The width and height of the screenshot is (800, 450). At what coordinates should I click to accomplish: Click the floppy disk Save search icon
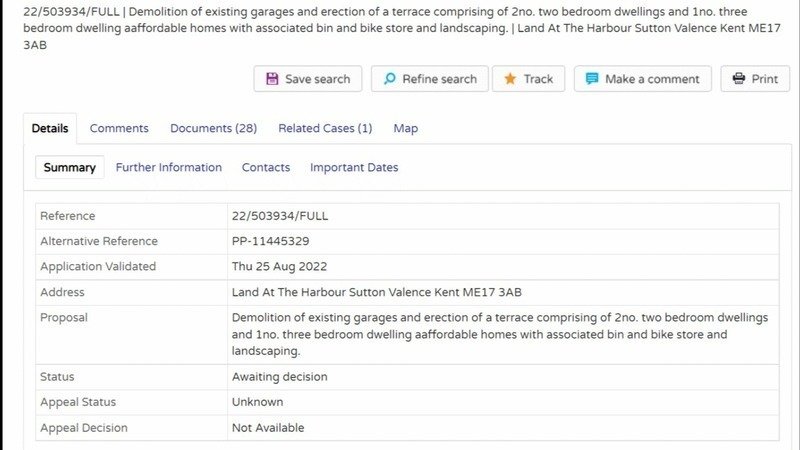click(x=272, y=79)
